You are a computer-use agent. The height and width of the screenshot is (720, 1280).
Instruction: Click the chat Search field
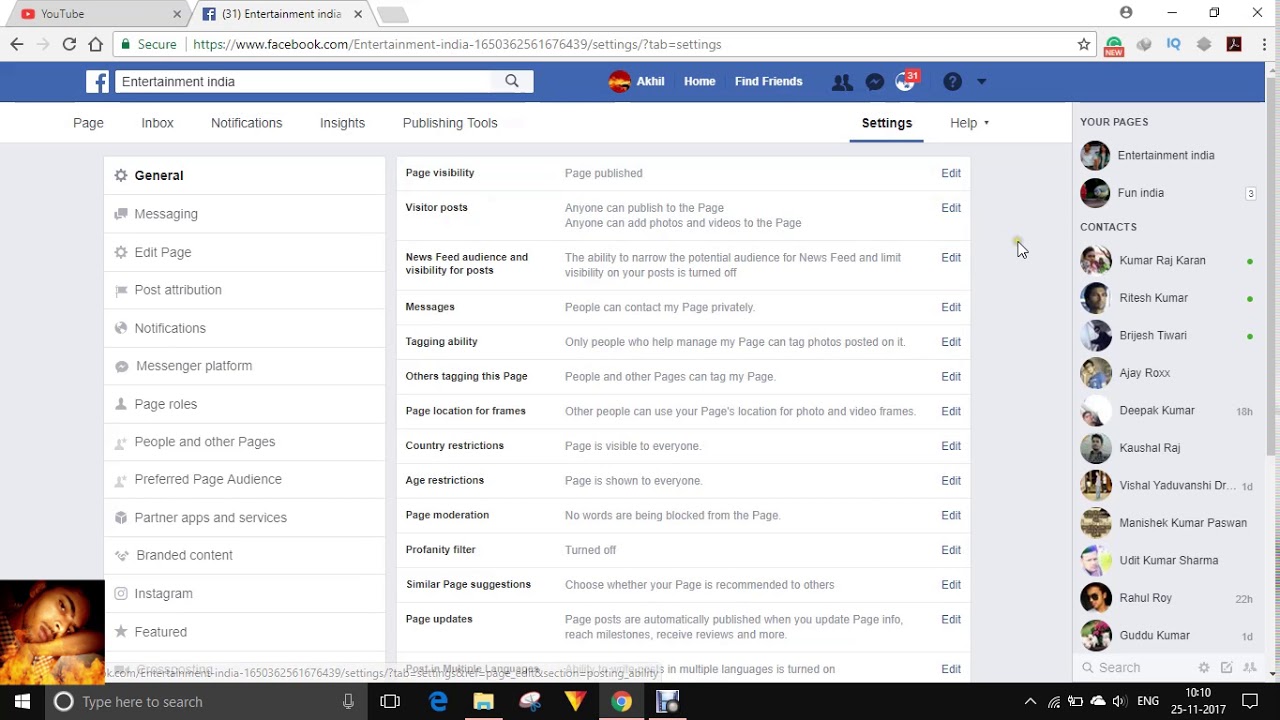tap(1135, 668)
